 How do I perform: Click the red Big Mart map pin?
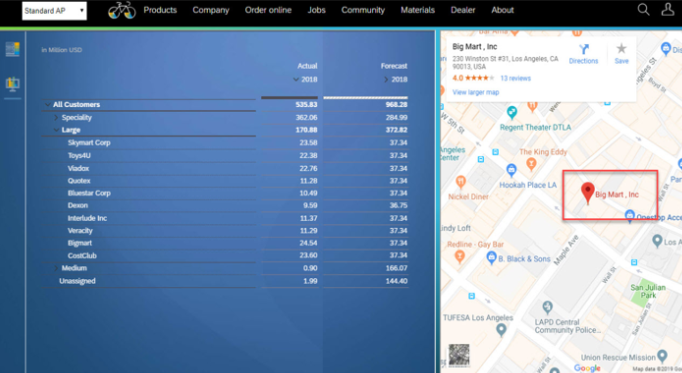[x=588, y=193]
